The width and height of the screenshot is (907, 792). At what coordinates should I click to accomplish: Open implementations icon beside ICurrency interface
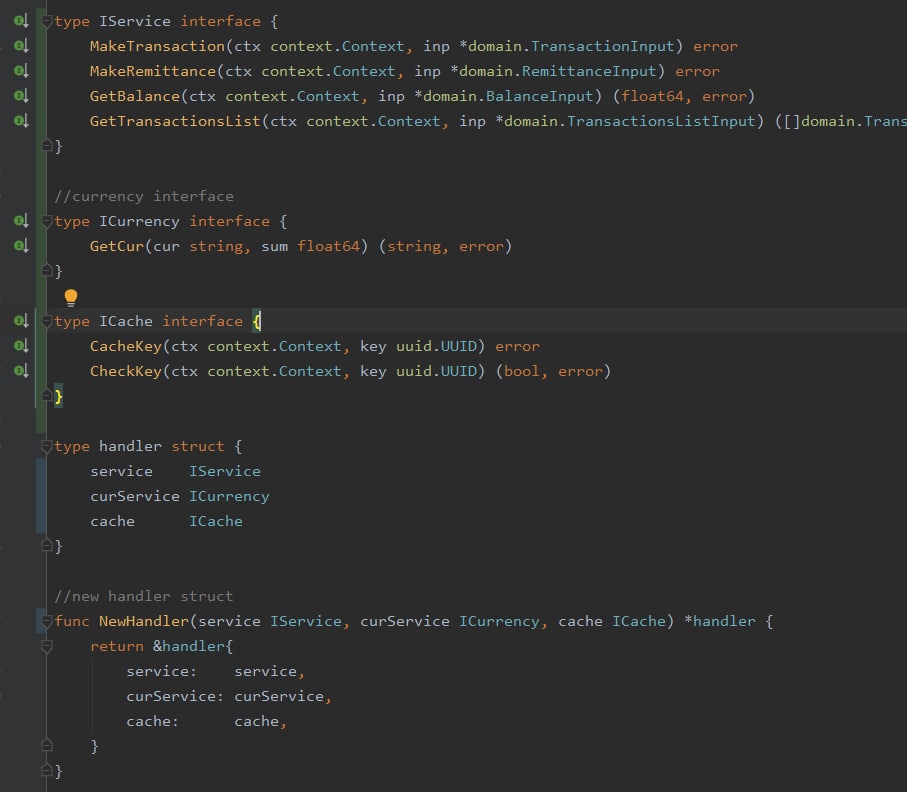tap(21, 221)
